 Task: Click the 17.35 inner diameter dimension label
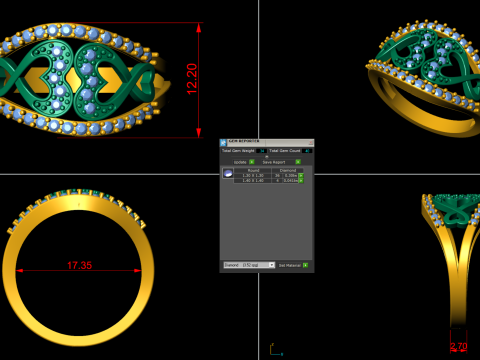[79, 265]
